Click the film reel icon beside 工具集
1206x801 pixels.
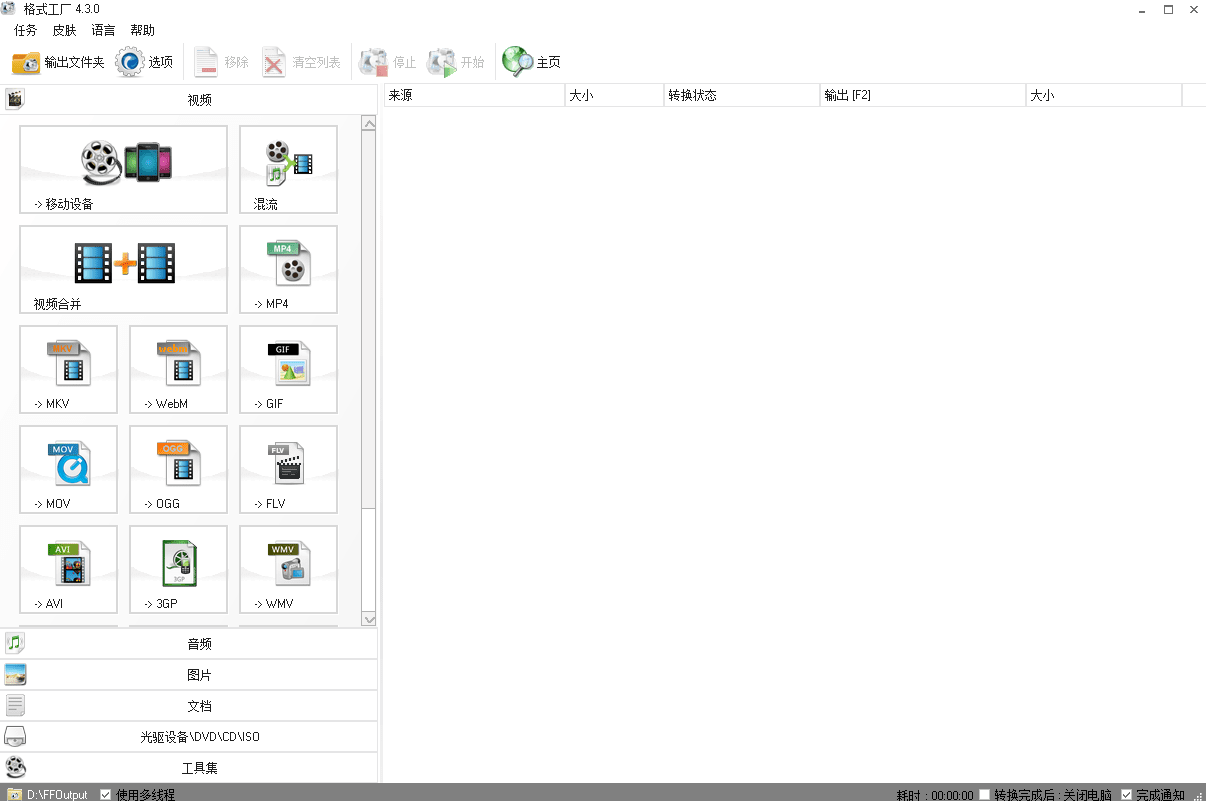[x=15, y=767]
